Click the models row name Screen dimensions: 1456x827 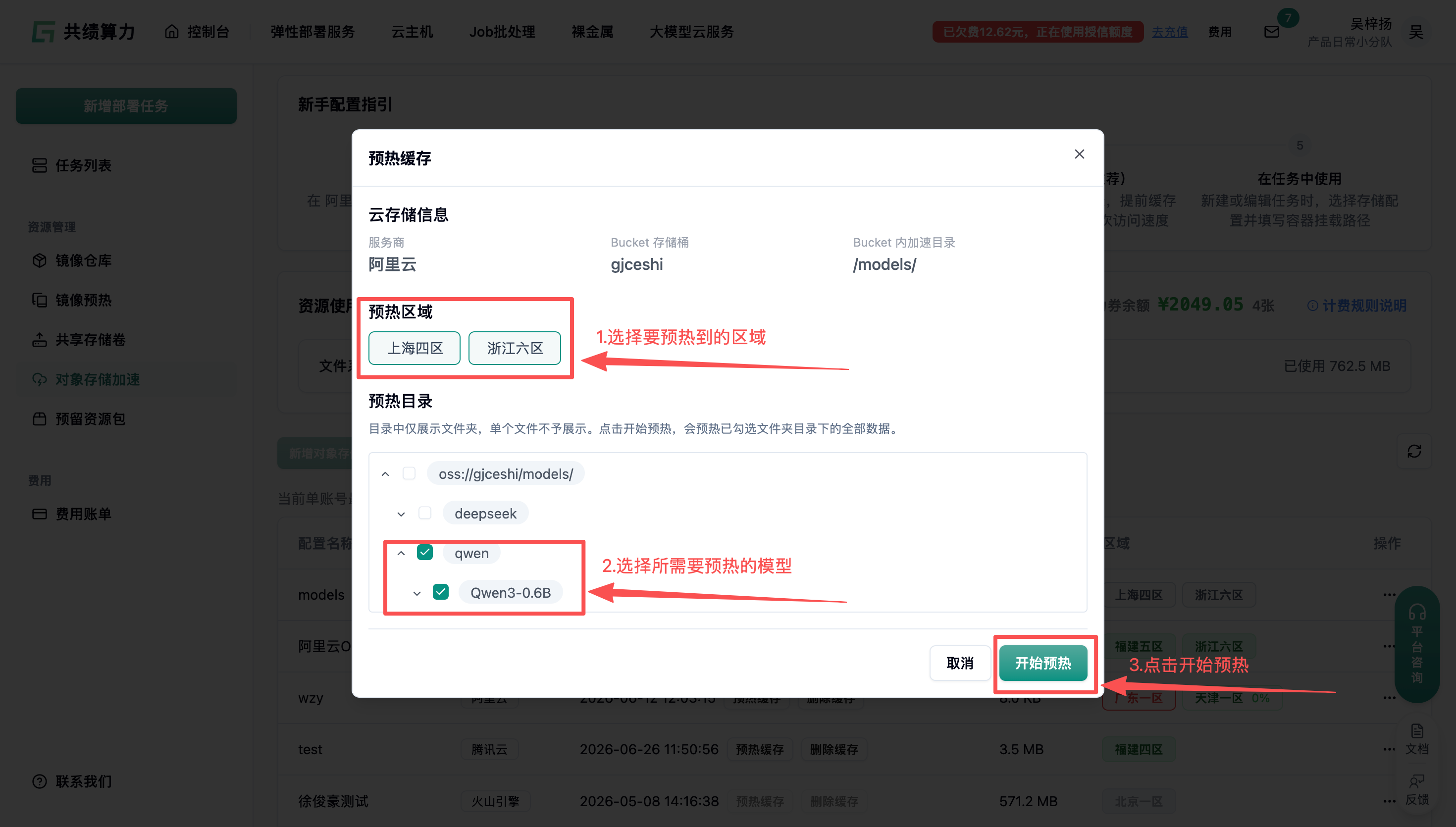(321, 594)
